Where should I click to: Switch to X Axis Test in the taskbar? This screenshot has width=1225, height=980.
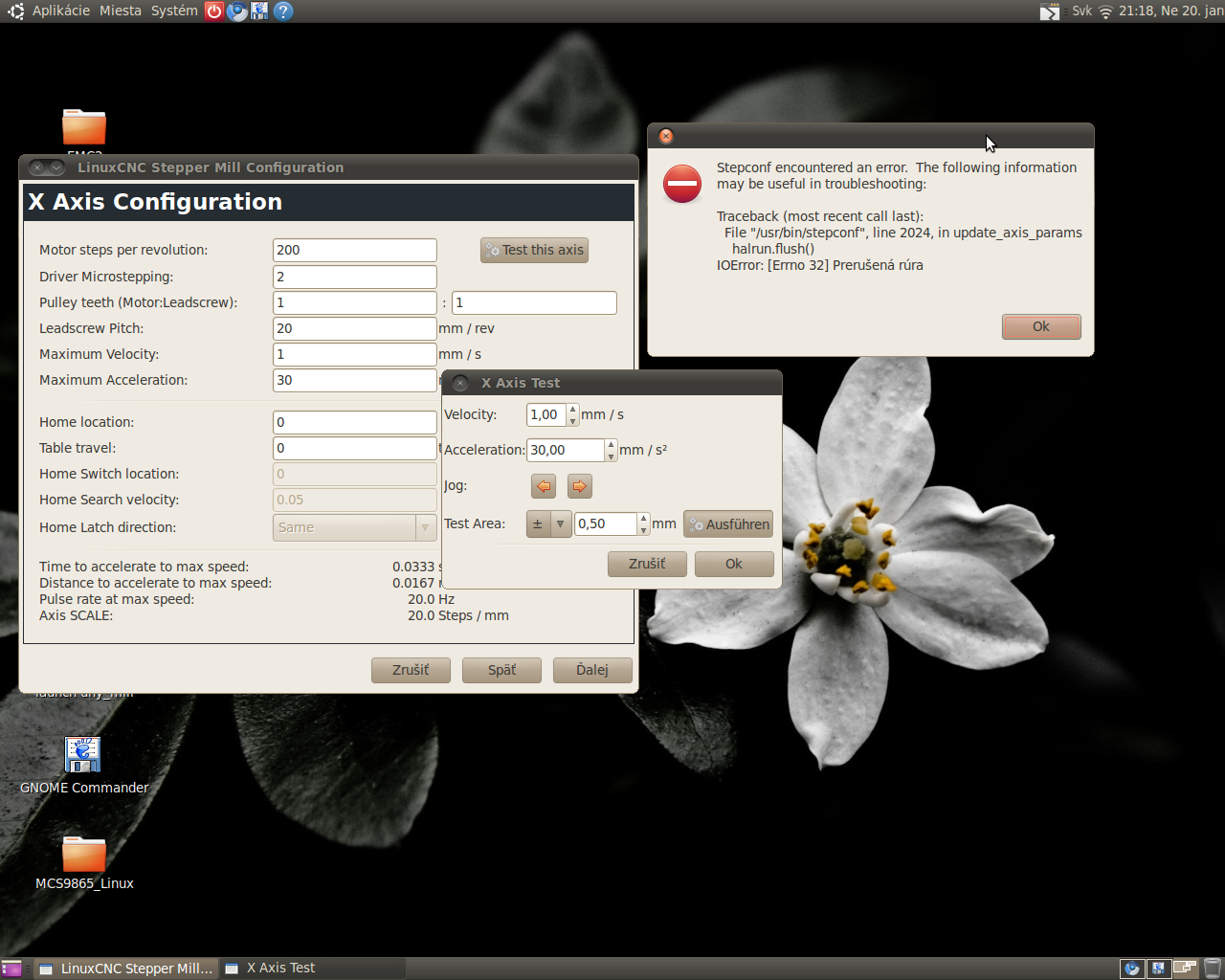coord(279,969)
